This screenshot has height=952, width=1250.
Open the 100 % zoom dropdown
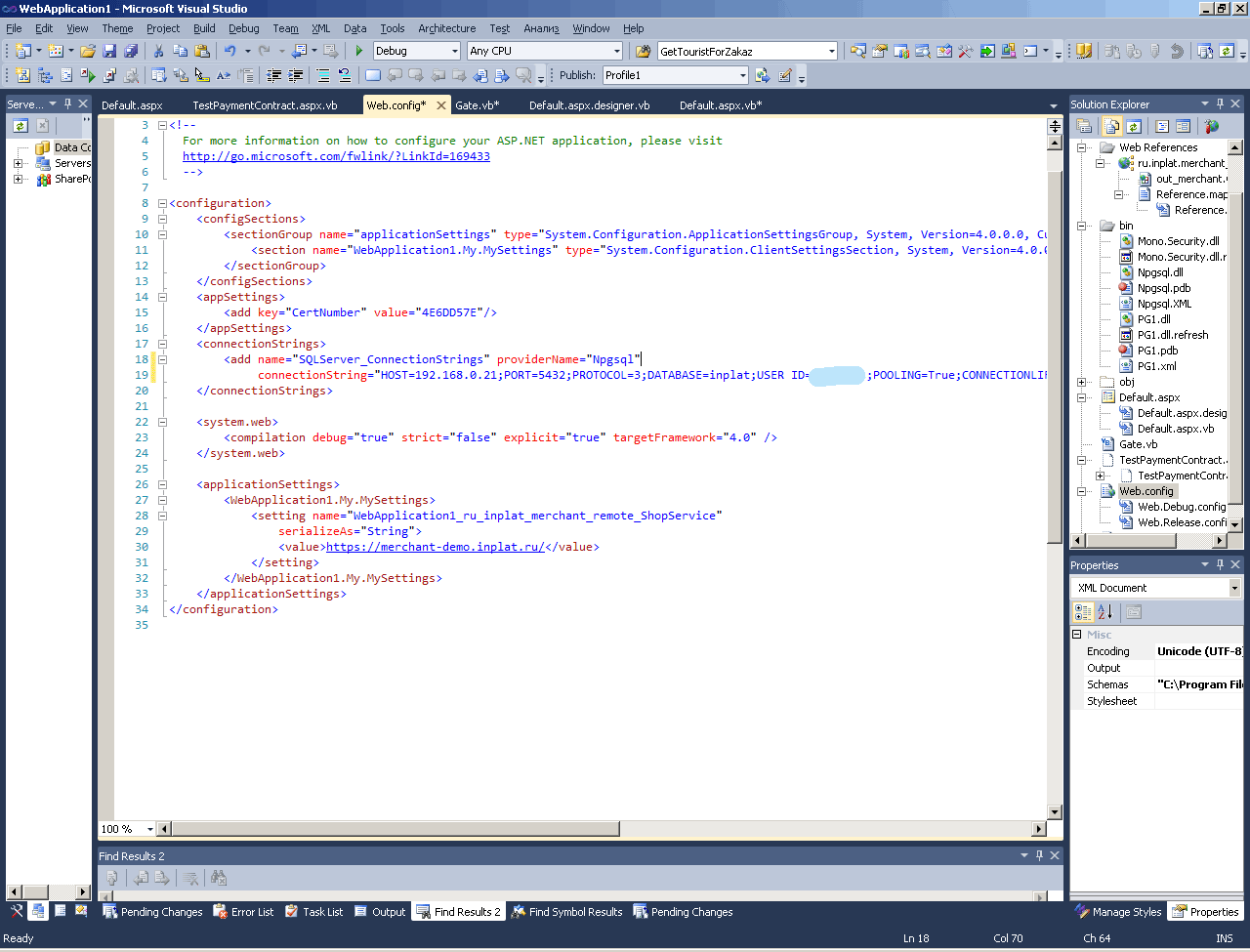[149, 829]
